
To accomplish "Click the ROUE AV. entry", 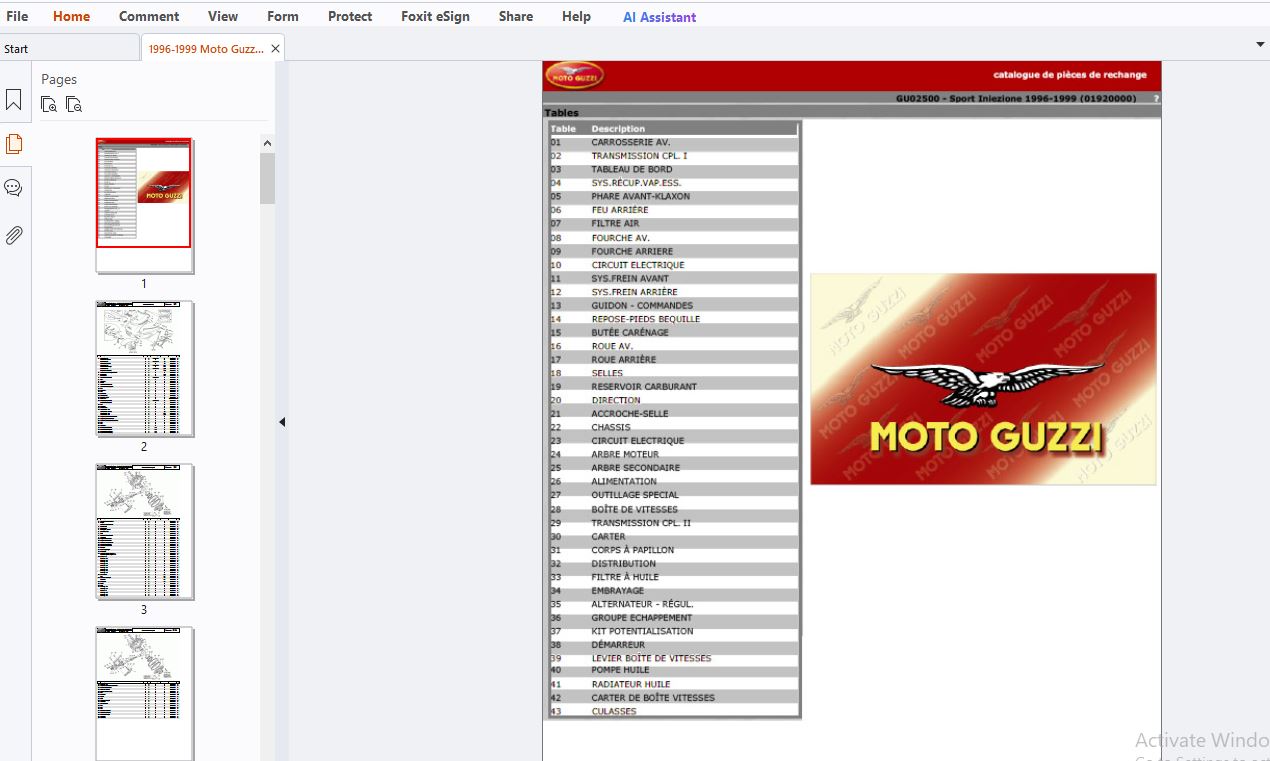I will click(612, 346).
